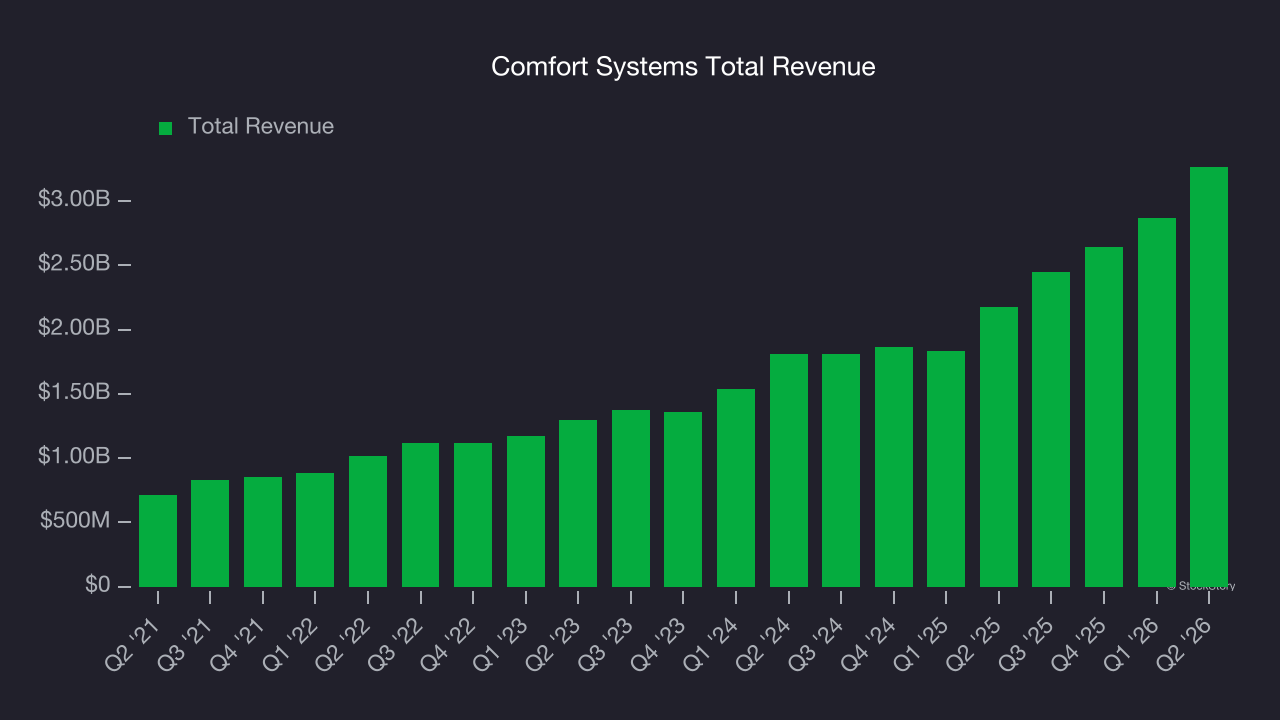Select the Q3 '21 revenue bar
Screen dimensions: 1280x720
click(210, 534)
